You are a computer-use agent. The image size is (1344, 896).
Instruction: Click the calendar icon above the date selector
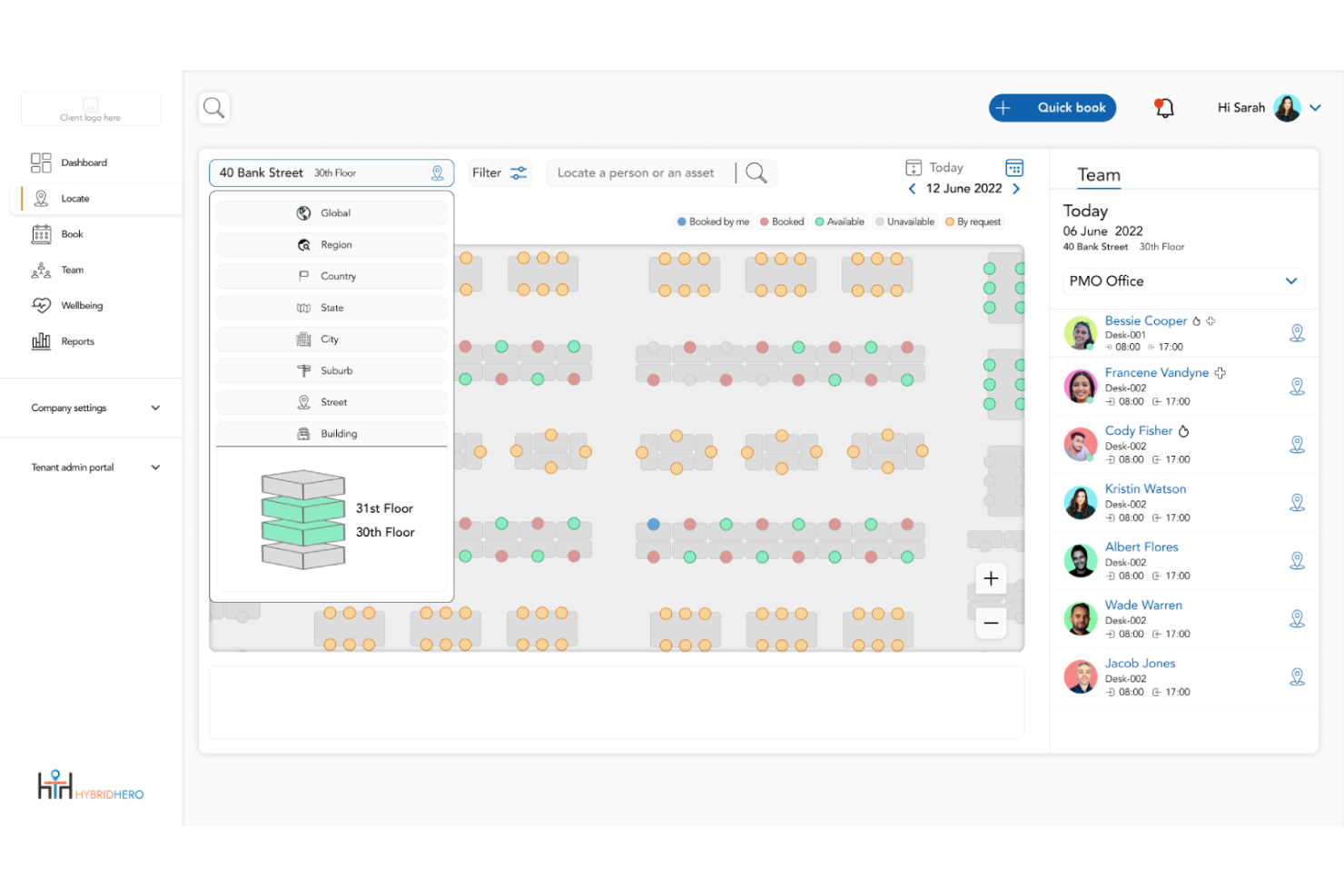pos(1014,167)
